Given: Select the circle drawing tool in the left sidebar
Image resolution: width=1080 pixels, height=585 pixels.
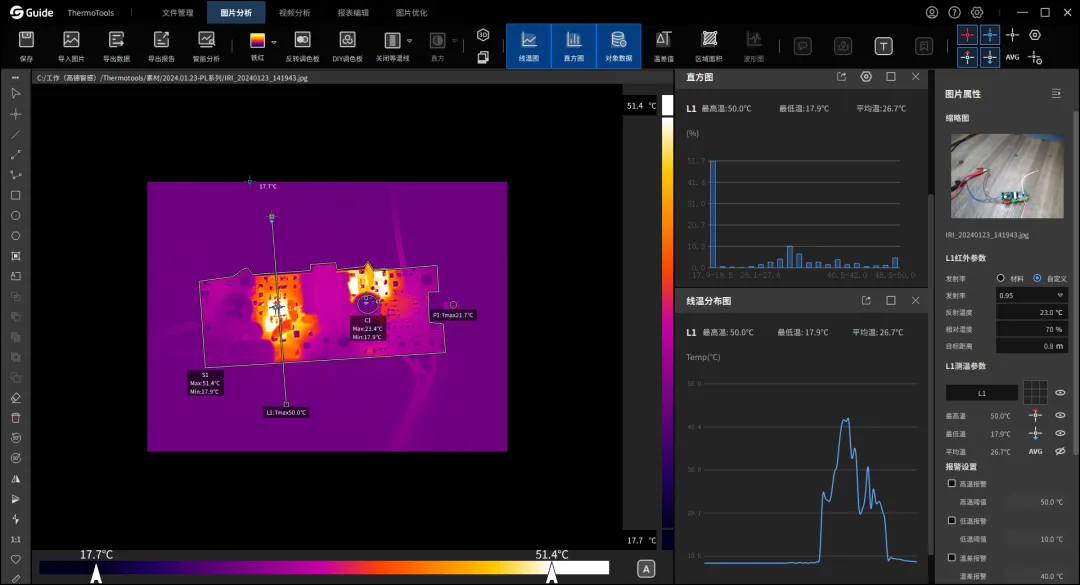Looking at the screenshot, I should [15, 216].
